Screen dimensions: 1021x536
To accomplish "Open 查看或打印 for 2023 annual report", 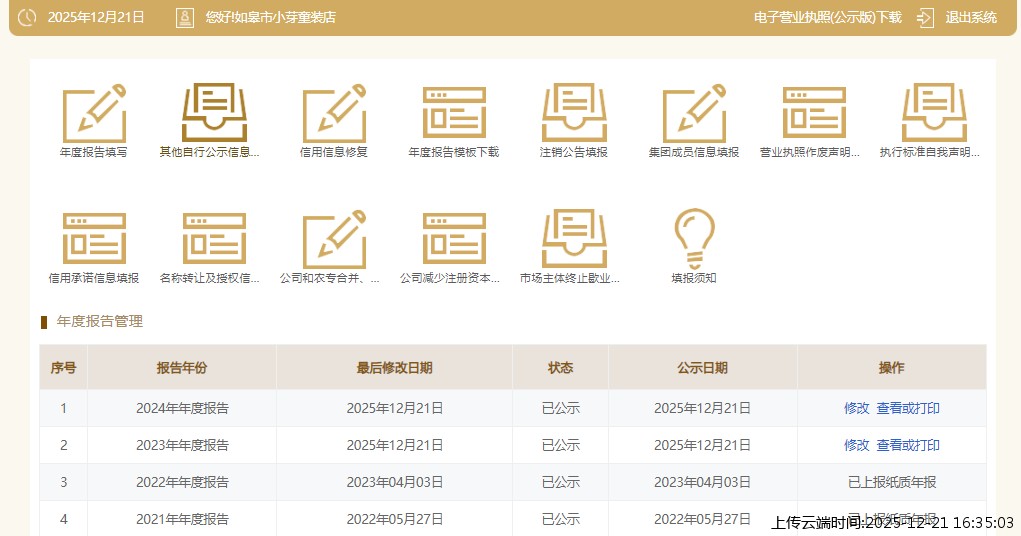I will point(908,445).
